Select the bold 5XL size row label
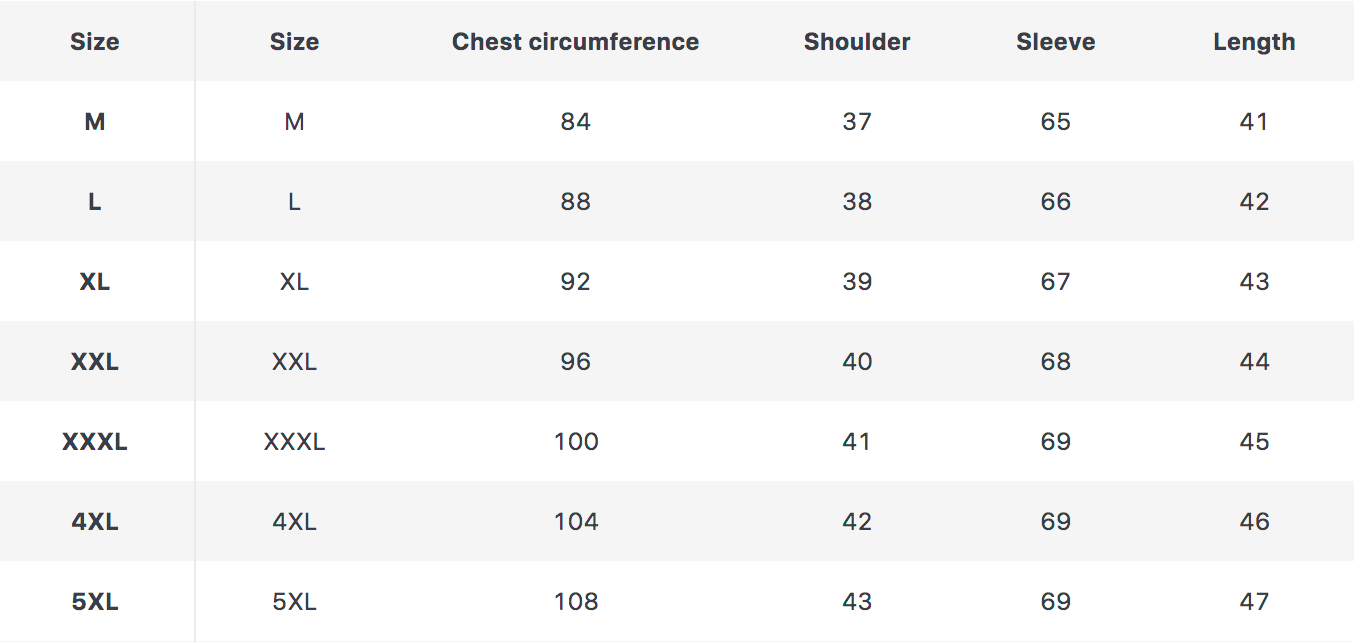1364x642 pixels. click(95, 602)
